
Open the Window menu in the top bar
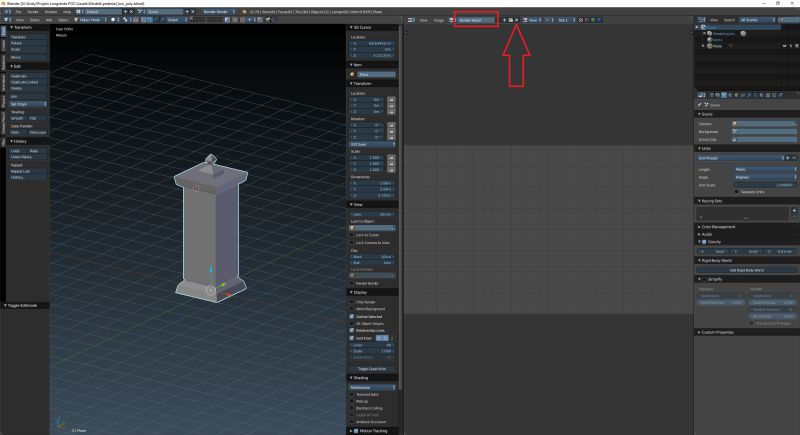tap(51, 11)
